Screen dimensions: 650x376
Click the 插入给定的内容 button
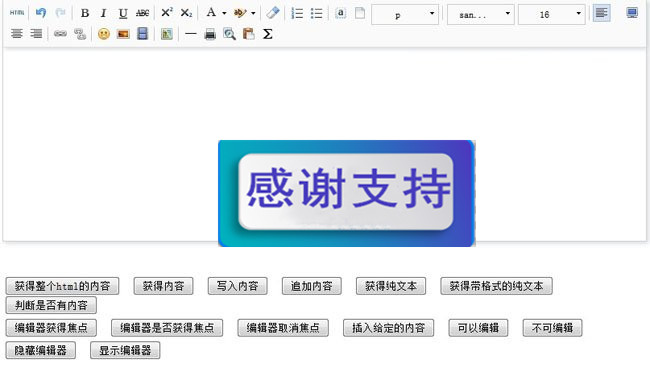(388, 328)
